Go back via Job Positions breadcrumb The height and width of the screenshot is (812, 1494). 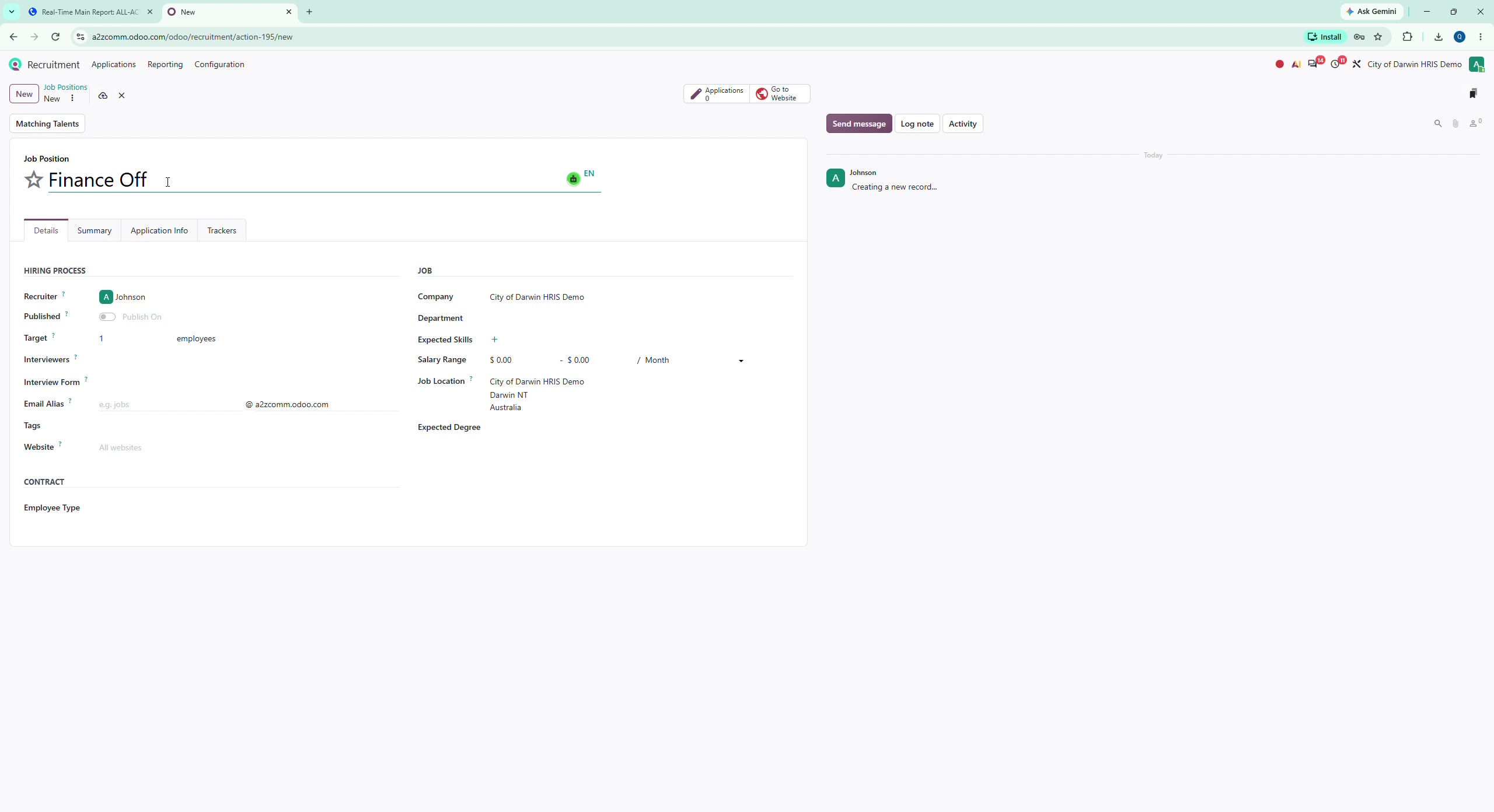click(x=65, y=87)
